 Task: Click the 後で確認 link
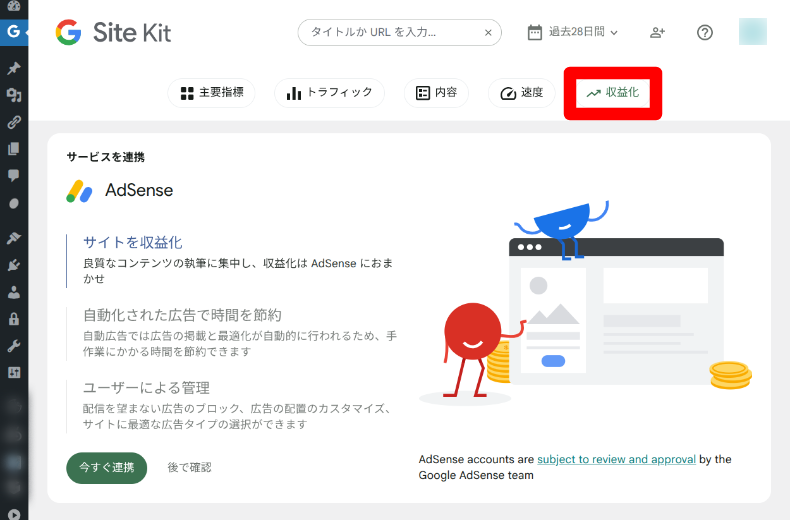(x=189, y=468)
